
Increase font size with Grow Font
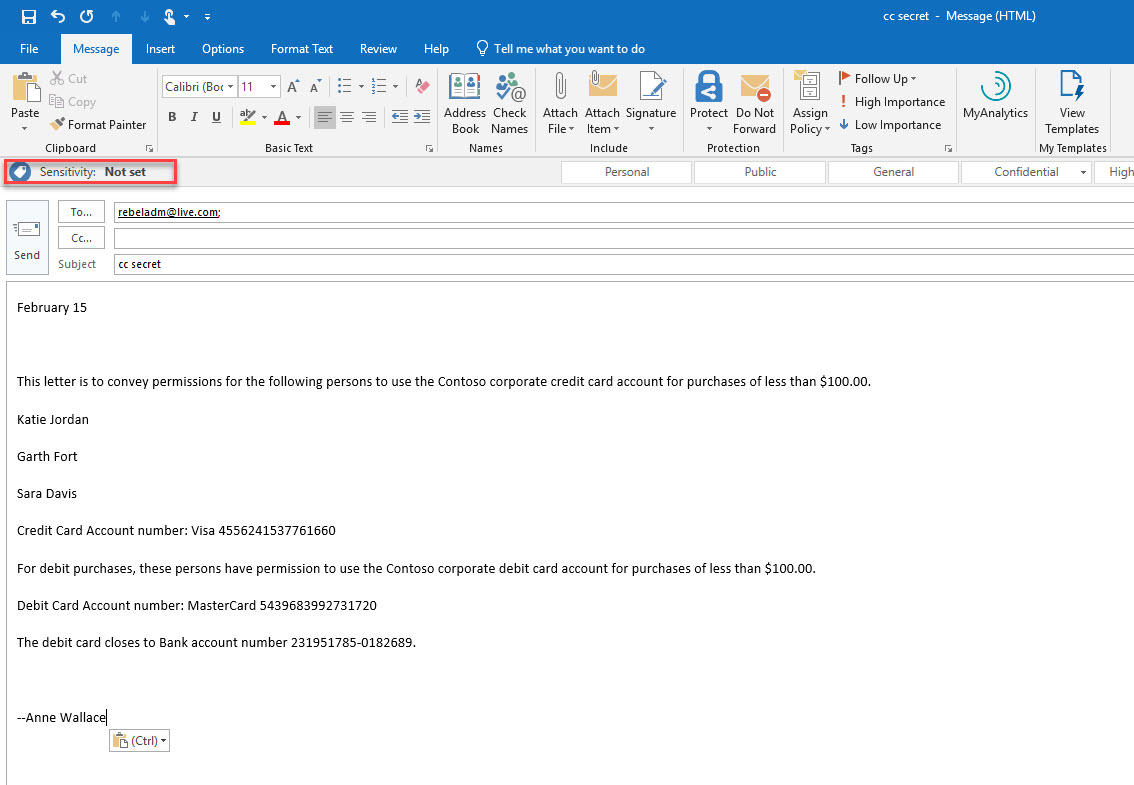(x=293, y=87)
